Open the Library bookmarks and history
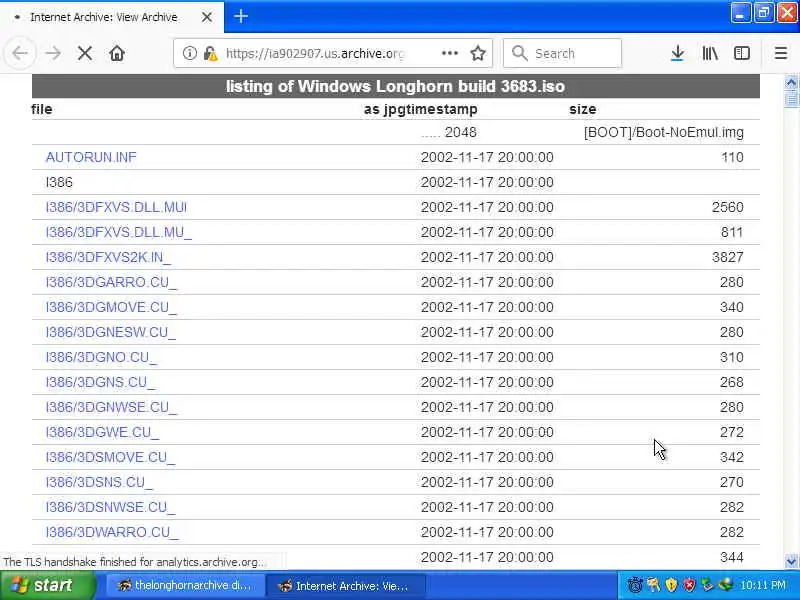Image resolution: width=800 pixels, height=600 pixels. pyautogui.click(x=710, y=53)
